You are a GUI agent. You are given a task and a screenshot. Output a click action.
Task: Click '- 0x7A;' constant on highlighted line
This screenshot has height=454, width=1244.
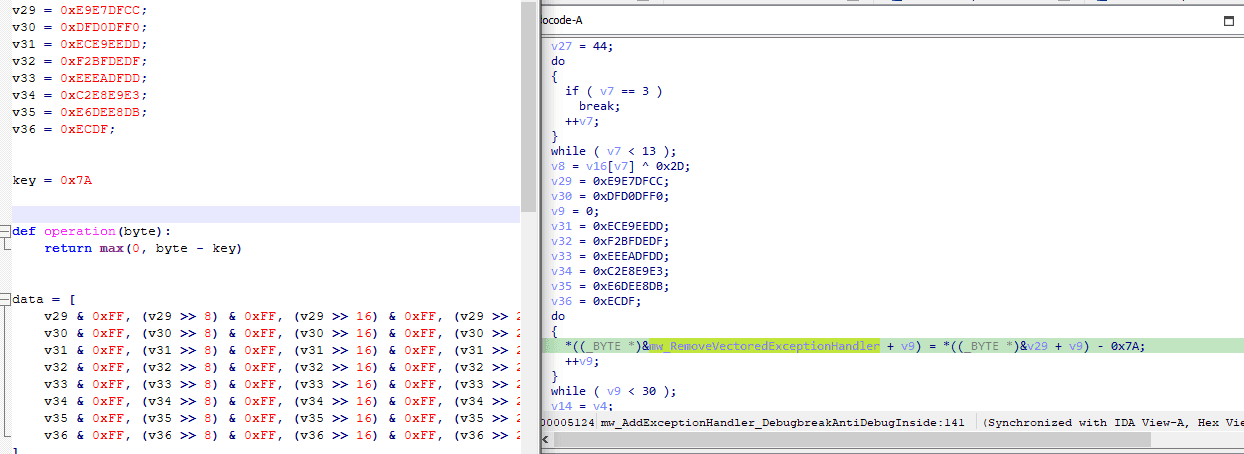click(1120, 346)
